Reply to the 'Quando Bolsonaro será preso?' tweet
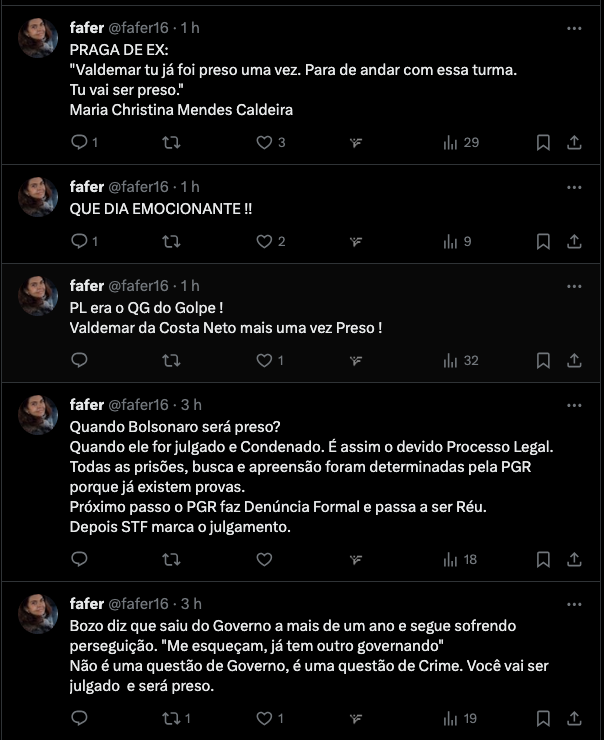Image resolution: width=604 pixels, height=740 pixels. (x=80, y=560)
